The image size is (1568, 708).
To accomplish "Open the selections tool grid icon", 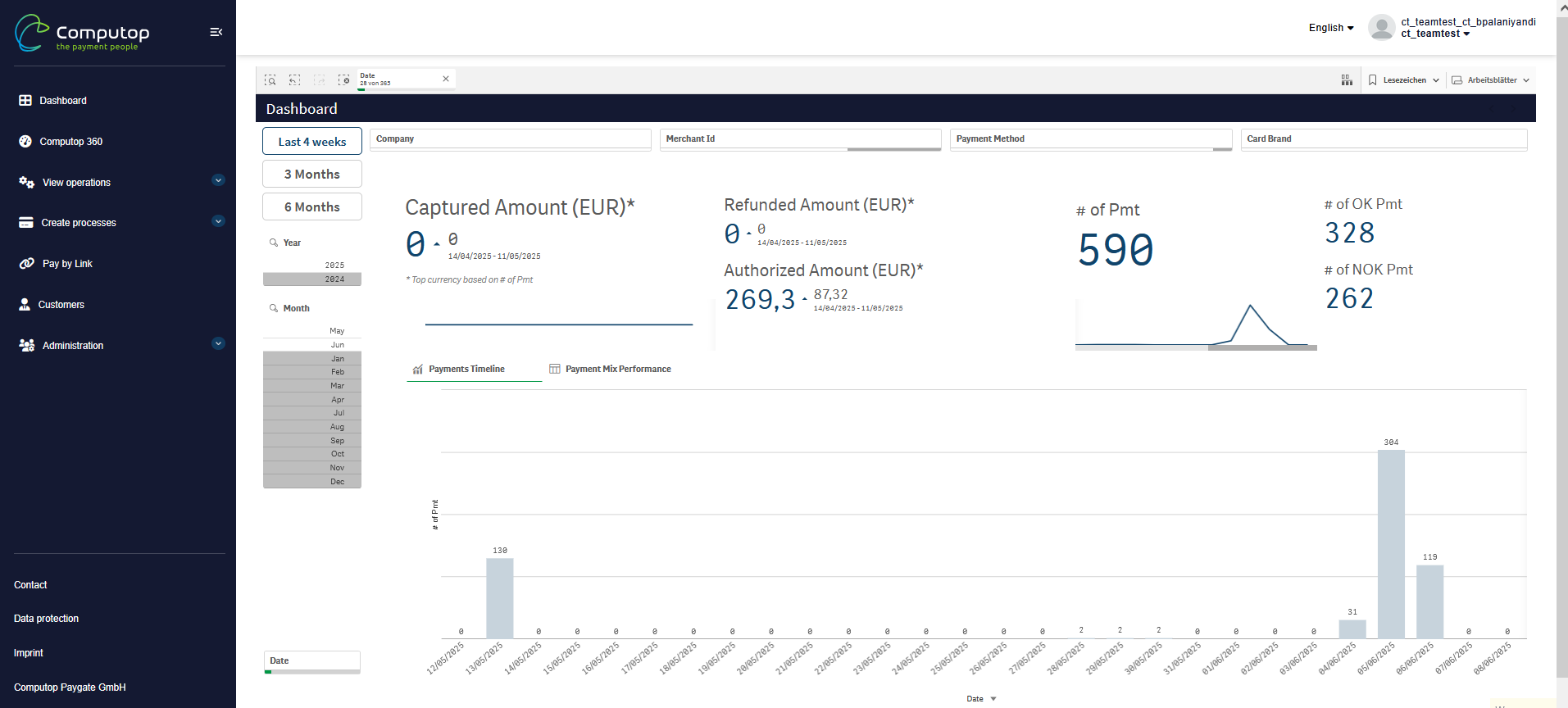I will (1347, 79).
